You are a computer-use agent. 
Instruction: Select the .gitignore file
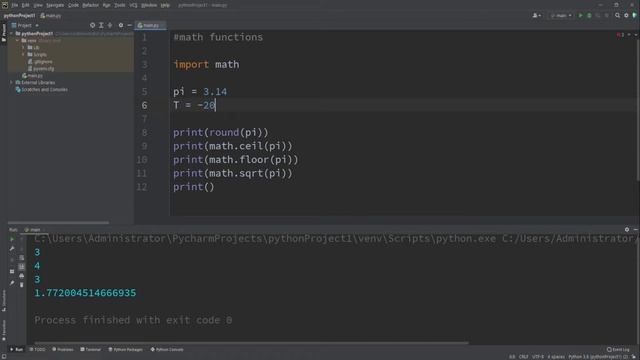pos(40,62)
